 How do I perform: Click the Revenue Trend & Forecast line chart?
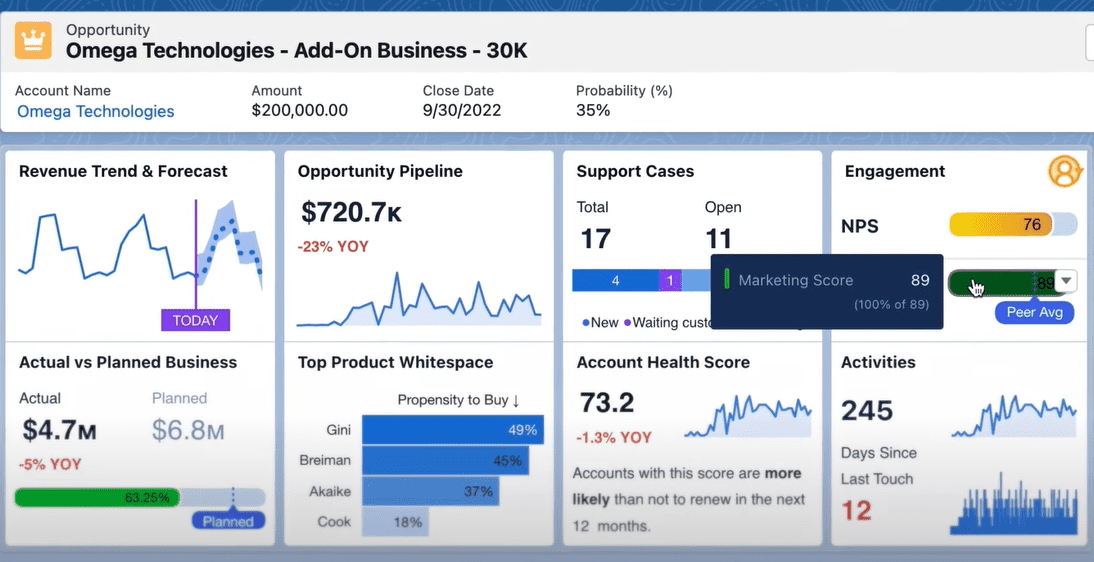coord(140,248)
